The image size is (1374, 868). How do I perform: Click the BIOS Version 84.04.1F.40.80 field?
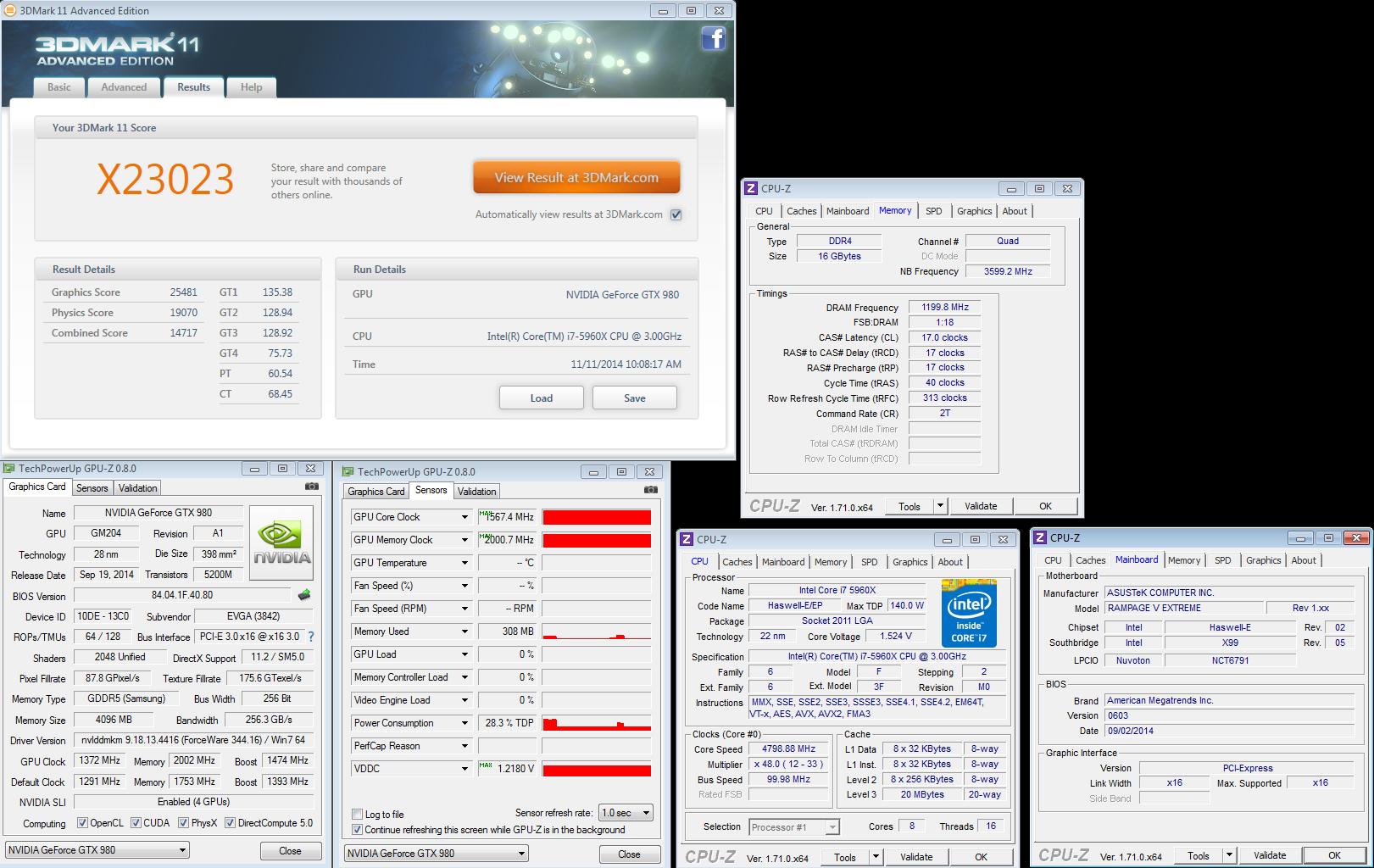tap(182, 595)
